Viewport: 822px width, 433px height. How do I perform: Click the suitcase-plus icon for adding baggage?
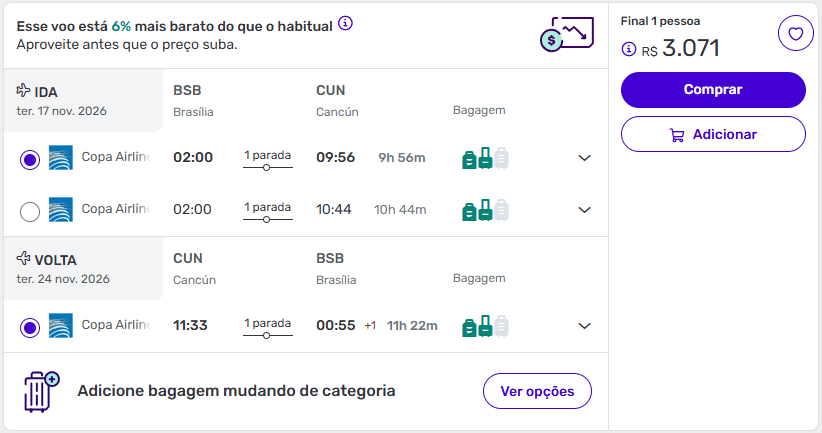coord(41,391)
